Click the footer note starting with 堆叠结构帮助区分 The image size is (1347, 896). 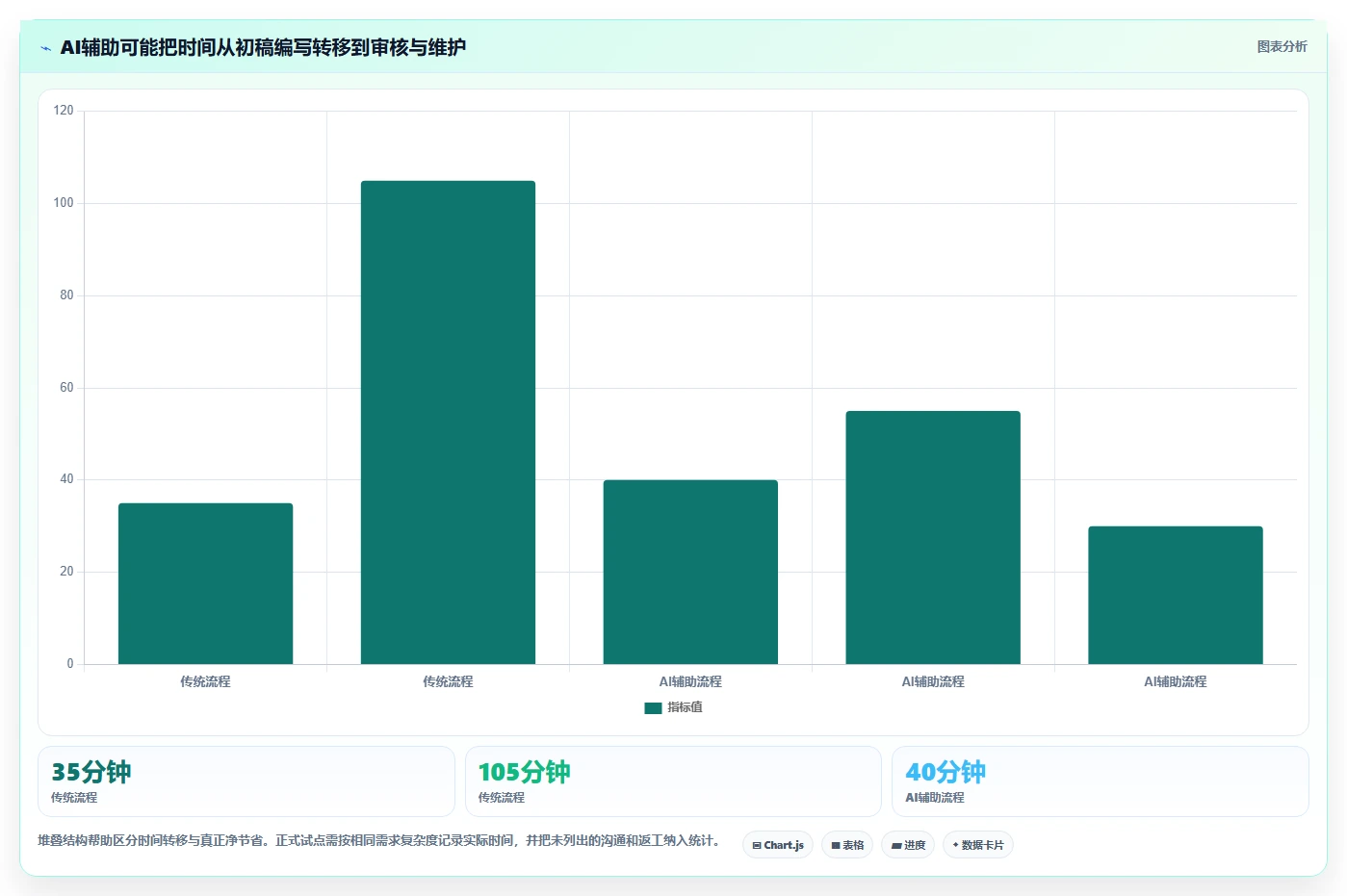click(x=379, y=840)
